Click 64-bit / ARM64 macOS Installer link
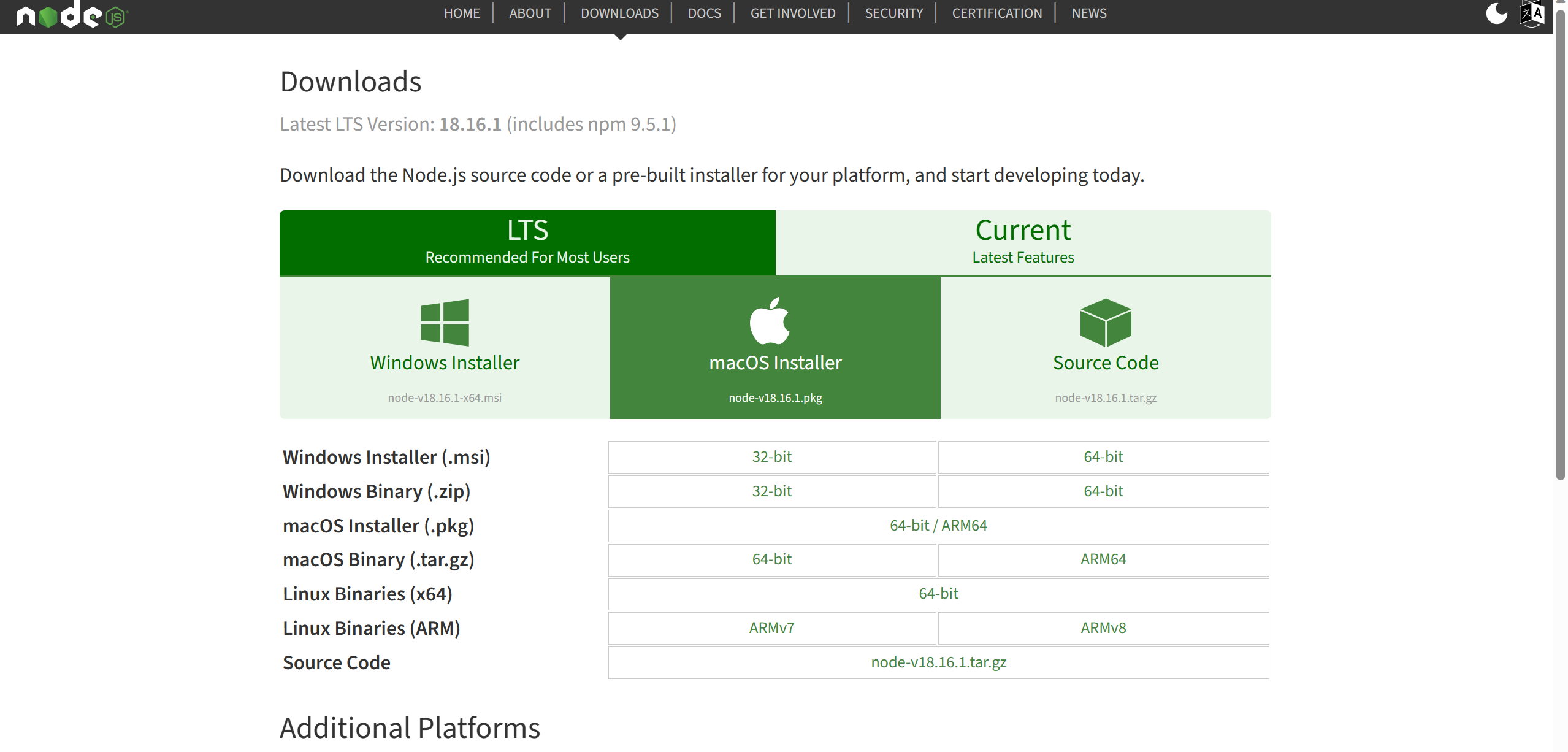The image size is (1568, 752). click(x=938, y=526)
